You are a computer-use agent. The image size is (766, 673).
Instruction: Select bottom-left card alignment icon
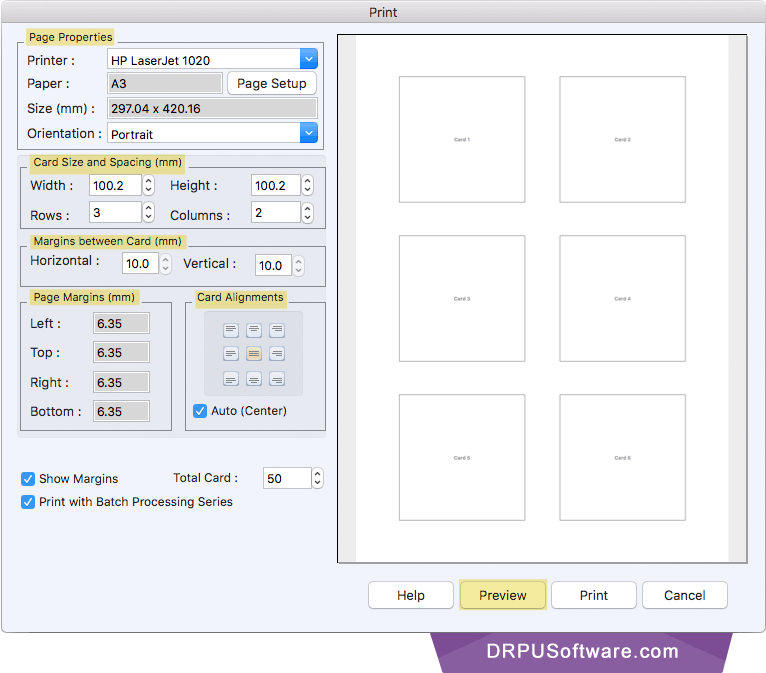pos(231,379)
